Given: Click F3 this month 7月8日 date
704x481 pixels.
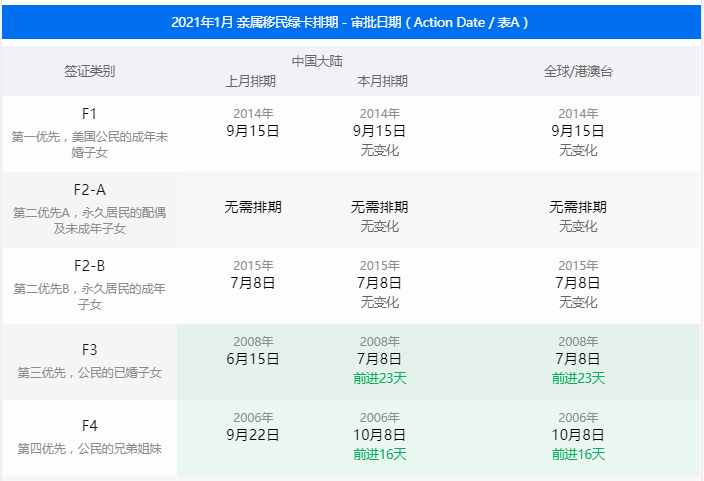Looking at the screenshot, I should click(x=380, y=359).
